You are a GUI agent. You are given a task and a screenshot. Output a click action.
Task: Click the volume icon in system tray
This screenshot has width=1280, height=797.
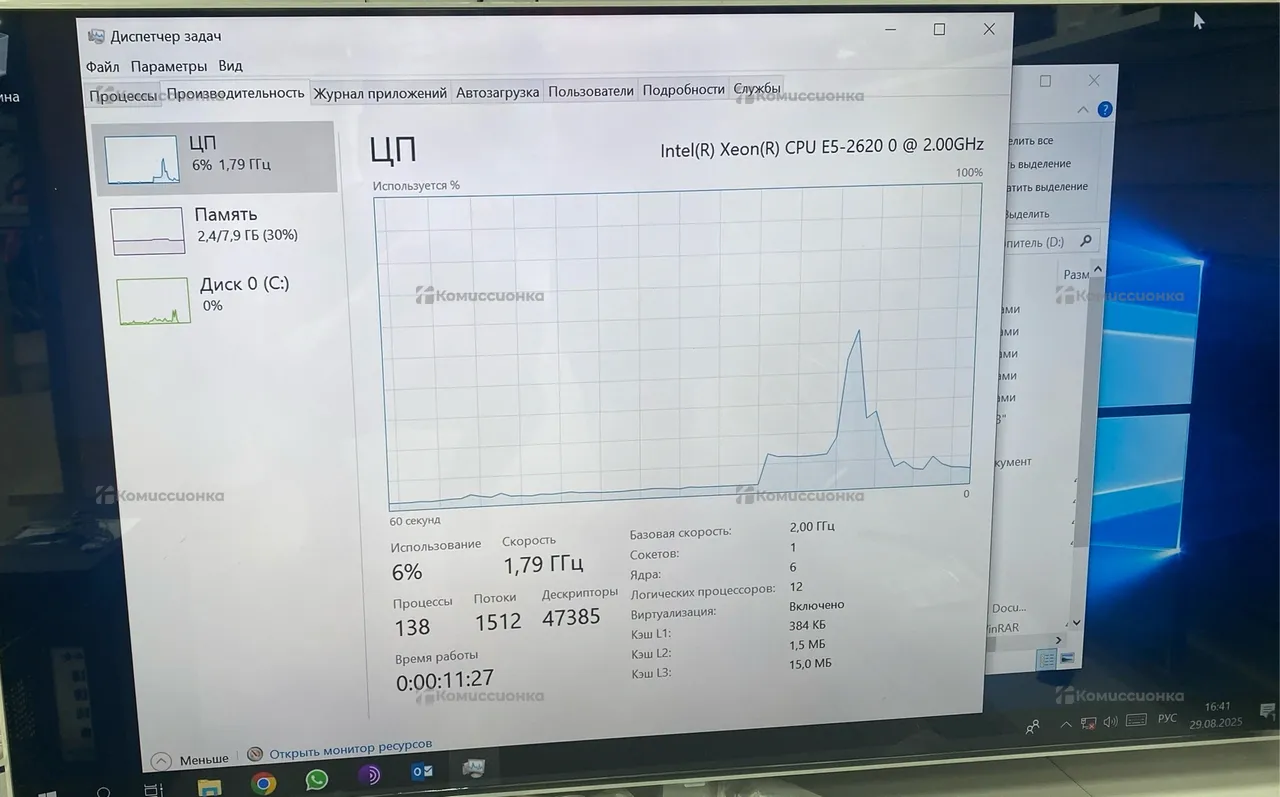click(1109, 722)
